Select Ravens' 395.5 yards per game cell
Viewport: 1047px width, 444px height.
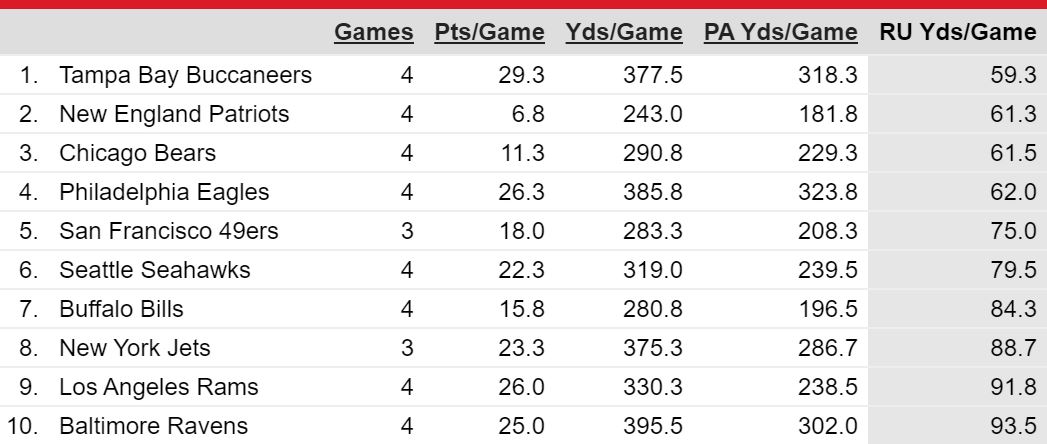(x=653, y=426)
